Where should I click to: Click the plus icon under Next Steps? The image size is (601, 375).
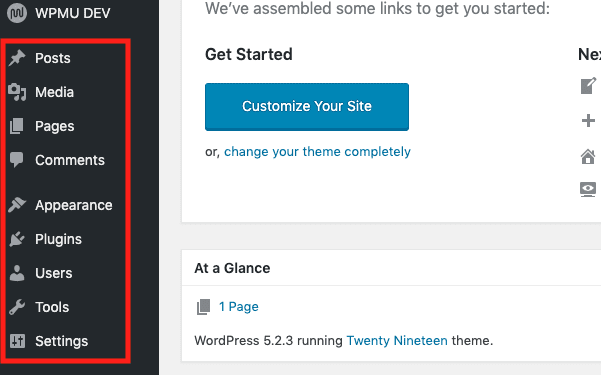(588, 121)
